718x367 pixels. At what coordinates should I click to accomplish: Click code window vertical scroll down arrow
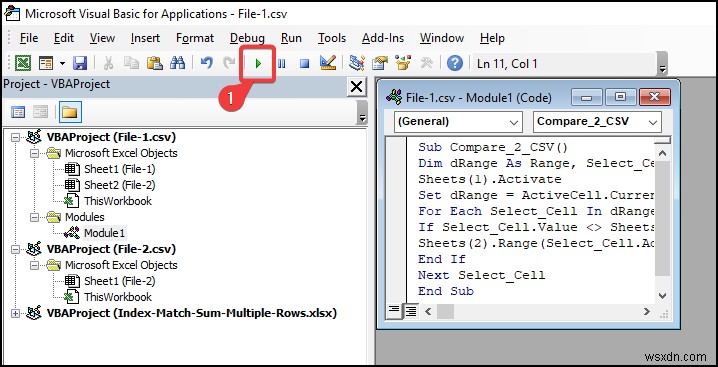coord(663,296)
